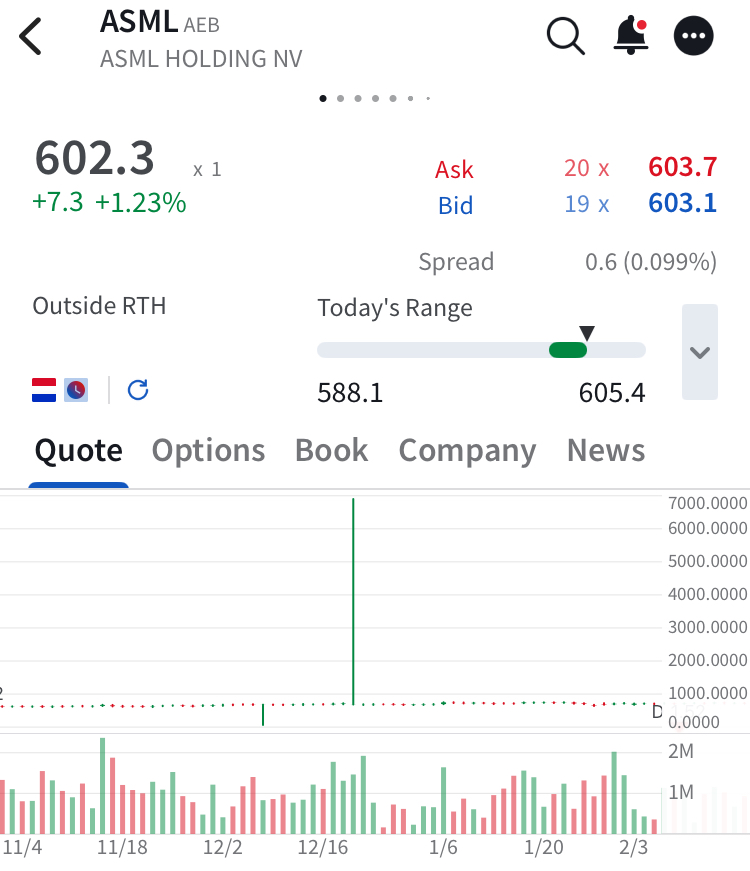The image size is (750, 871).
Task: Tap the ask size 20 x
Action: pos(587,168)
